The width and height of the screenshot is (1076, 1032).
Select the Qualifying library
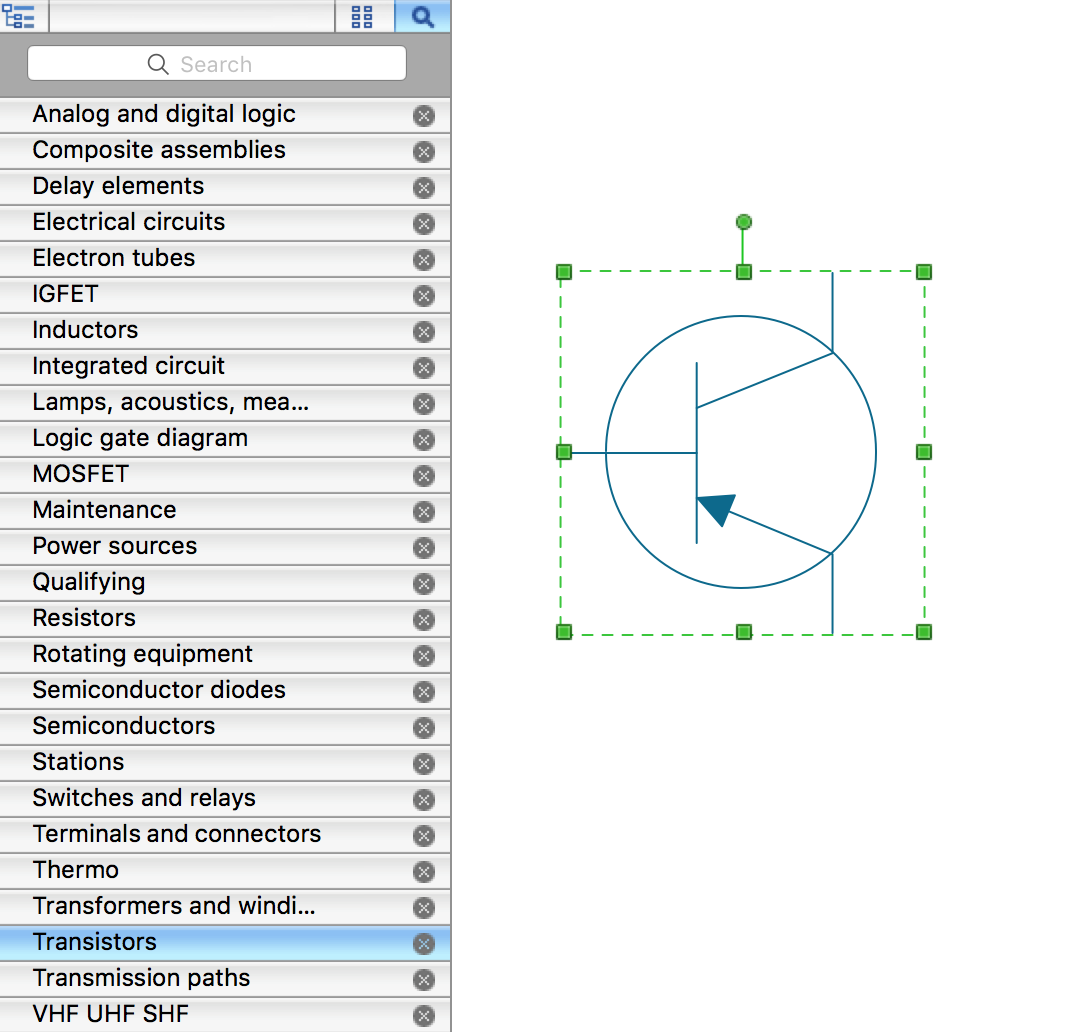click(225, 583)
